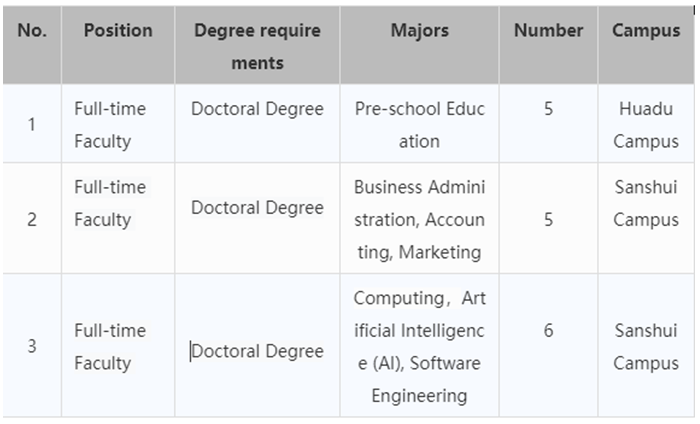Click the number 6 cell
Viewport: 700px width, 424px height.
549,345
